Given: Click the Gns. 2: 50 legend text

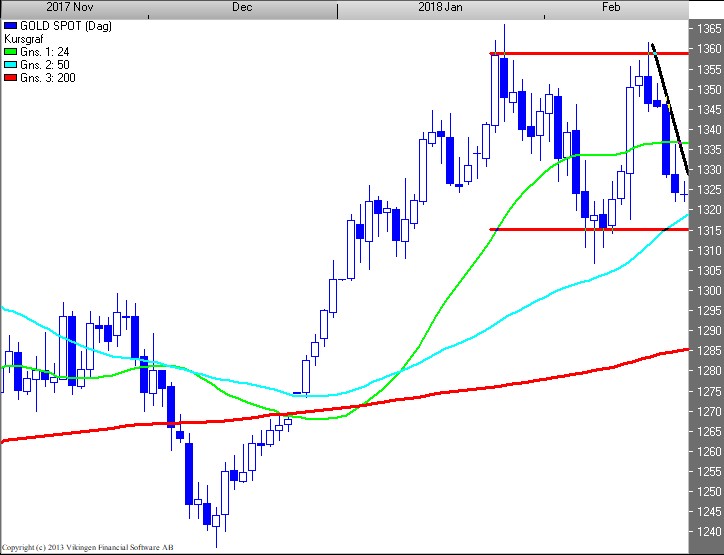Looking at the screenshot, I should 44,64.
